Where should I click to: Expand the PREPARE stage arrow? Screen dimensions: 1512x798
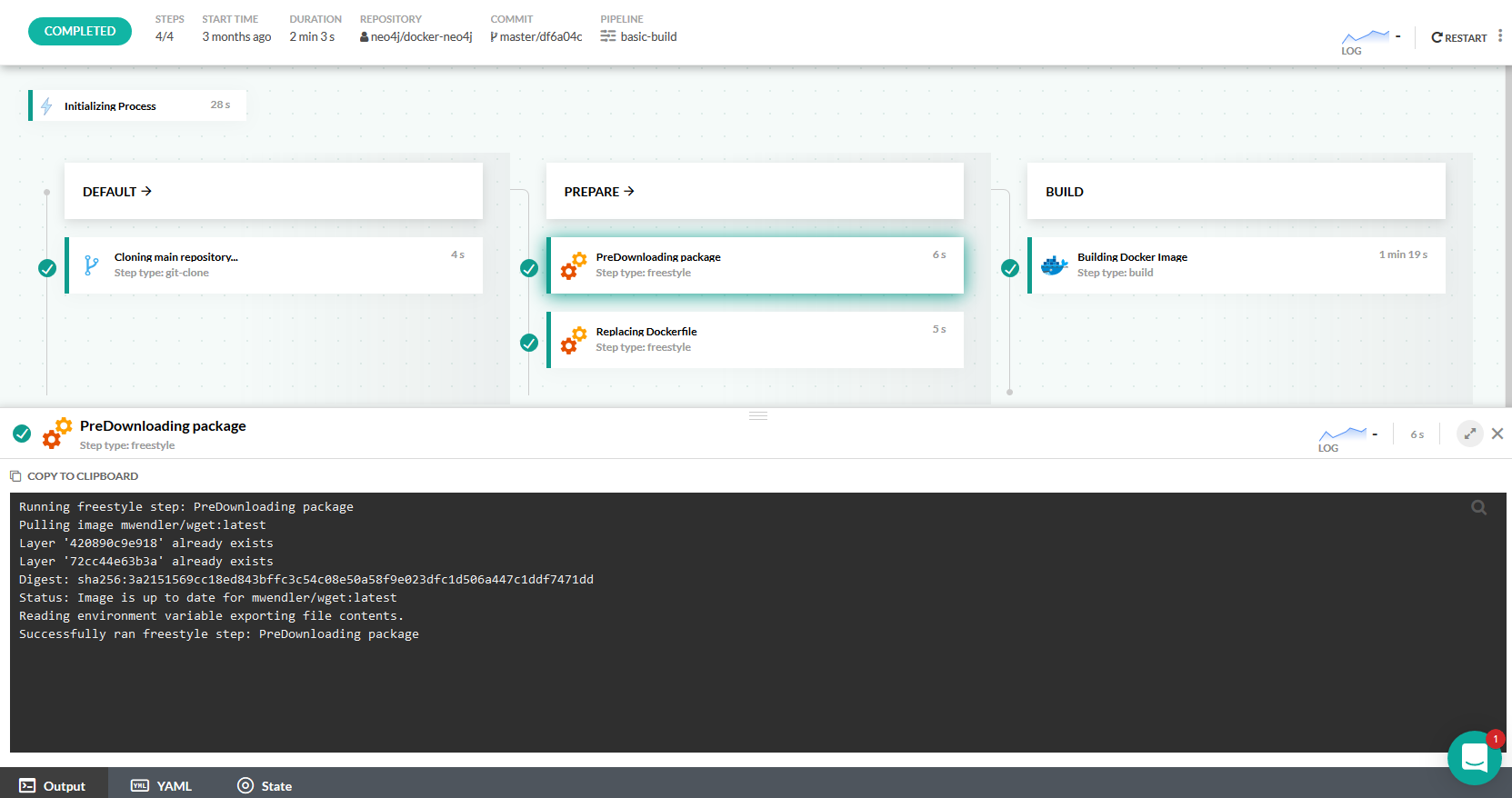point(629,192)
